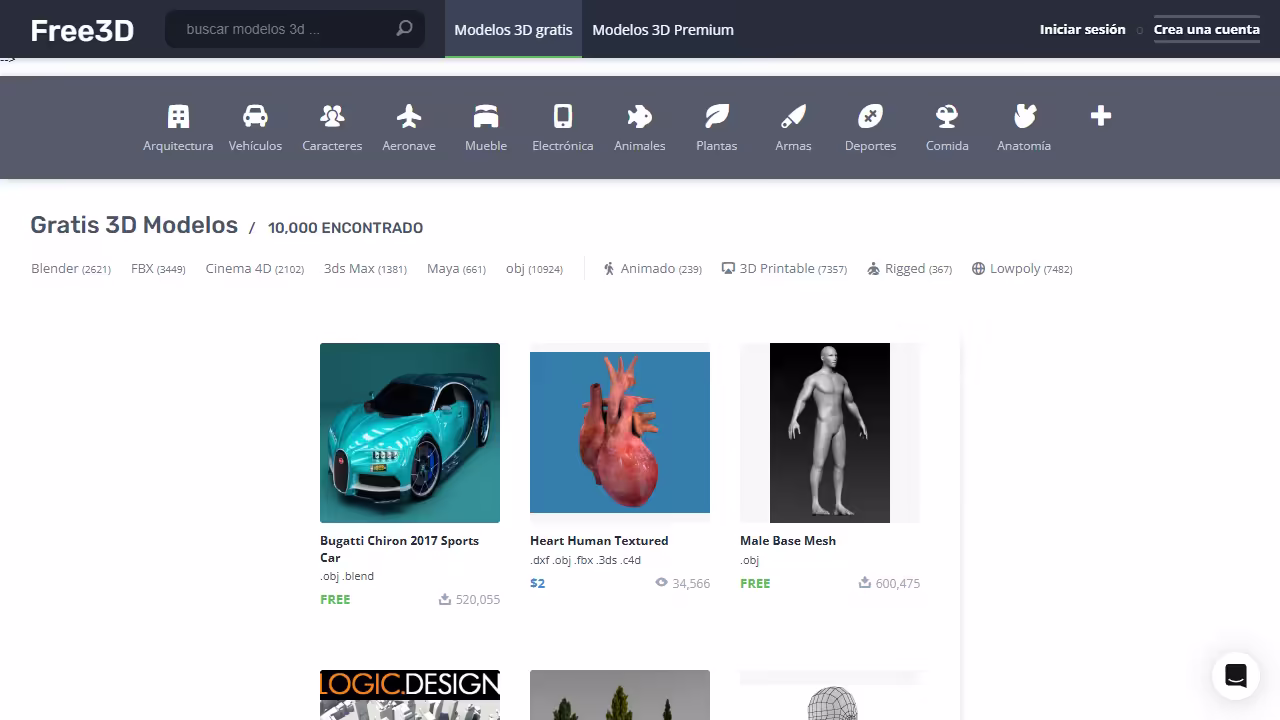Click Heart Human Textured title
Image resolution: width=1280 pixels, height=720 pixels.
599,540
